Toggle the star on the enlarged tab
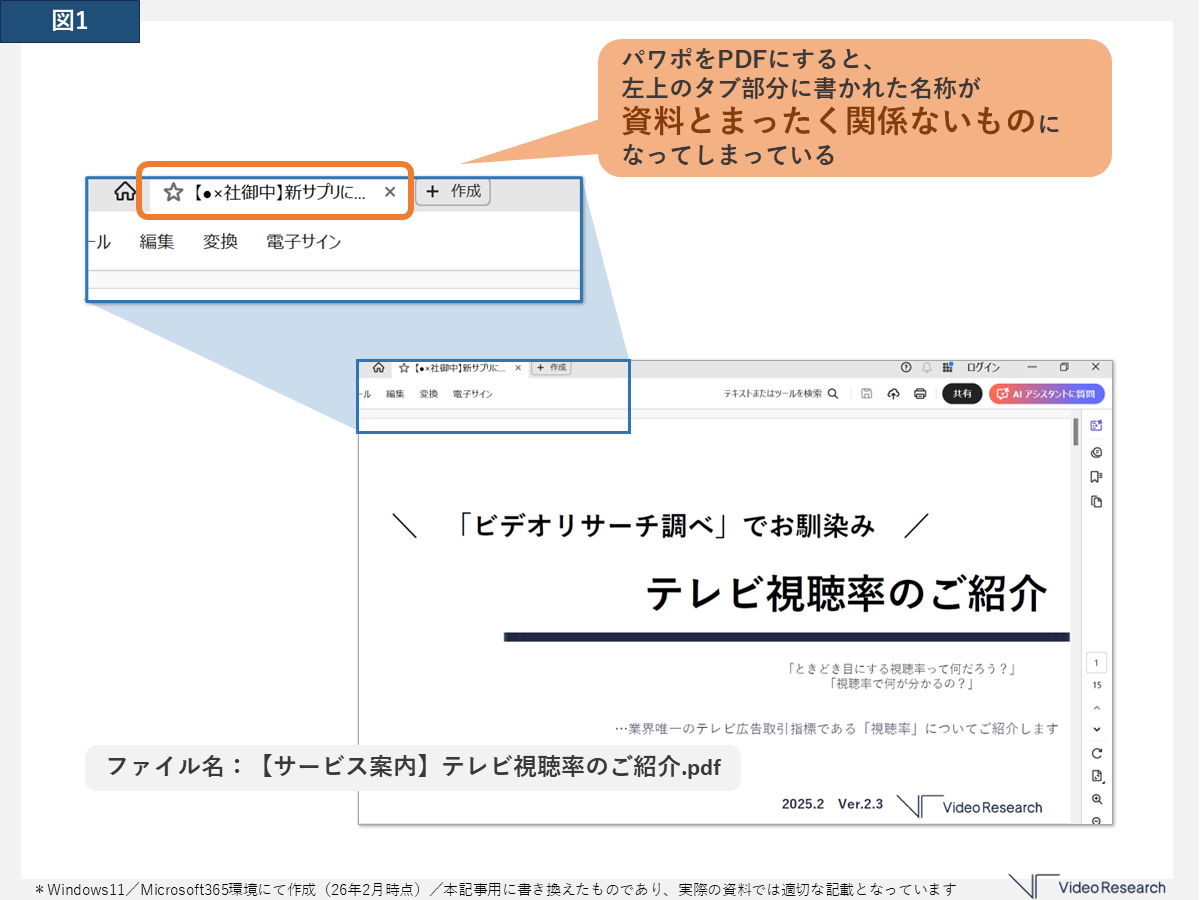 click(x=173, y=192)
